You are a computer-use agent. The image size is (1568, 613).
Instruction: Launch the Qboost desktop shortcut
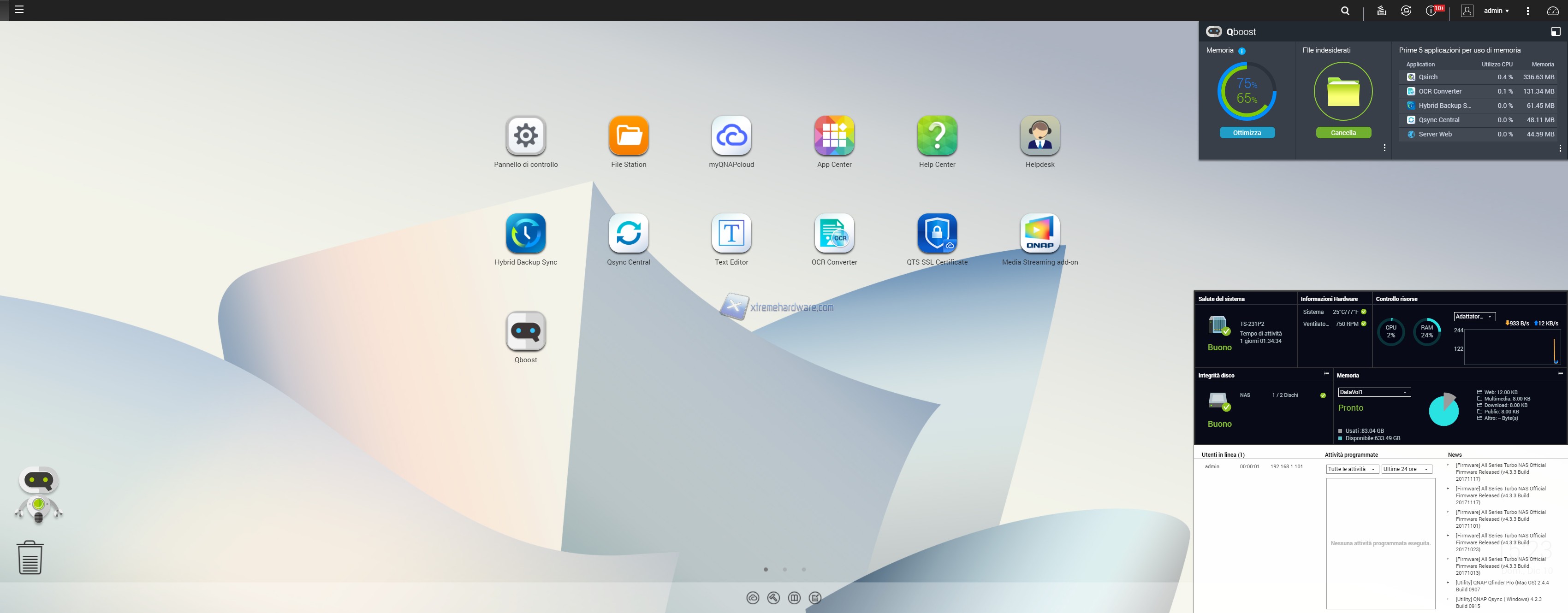coord(525,332)
